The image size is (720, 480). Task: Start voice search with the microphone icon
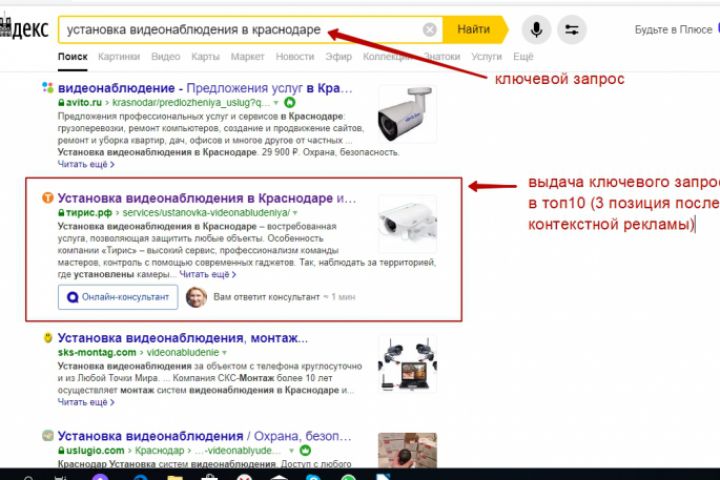coord(536,30)
